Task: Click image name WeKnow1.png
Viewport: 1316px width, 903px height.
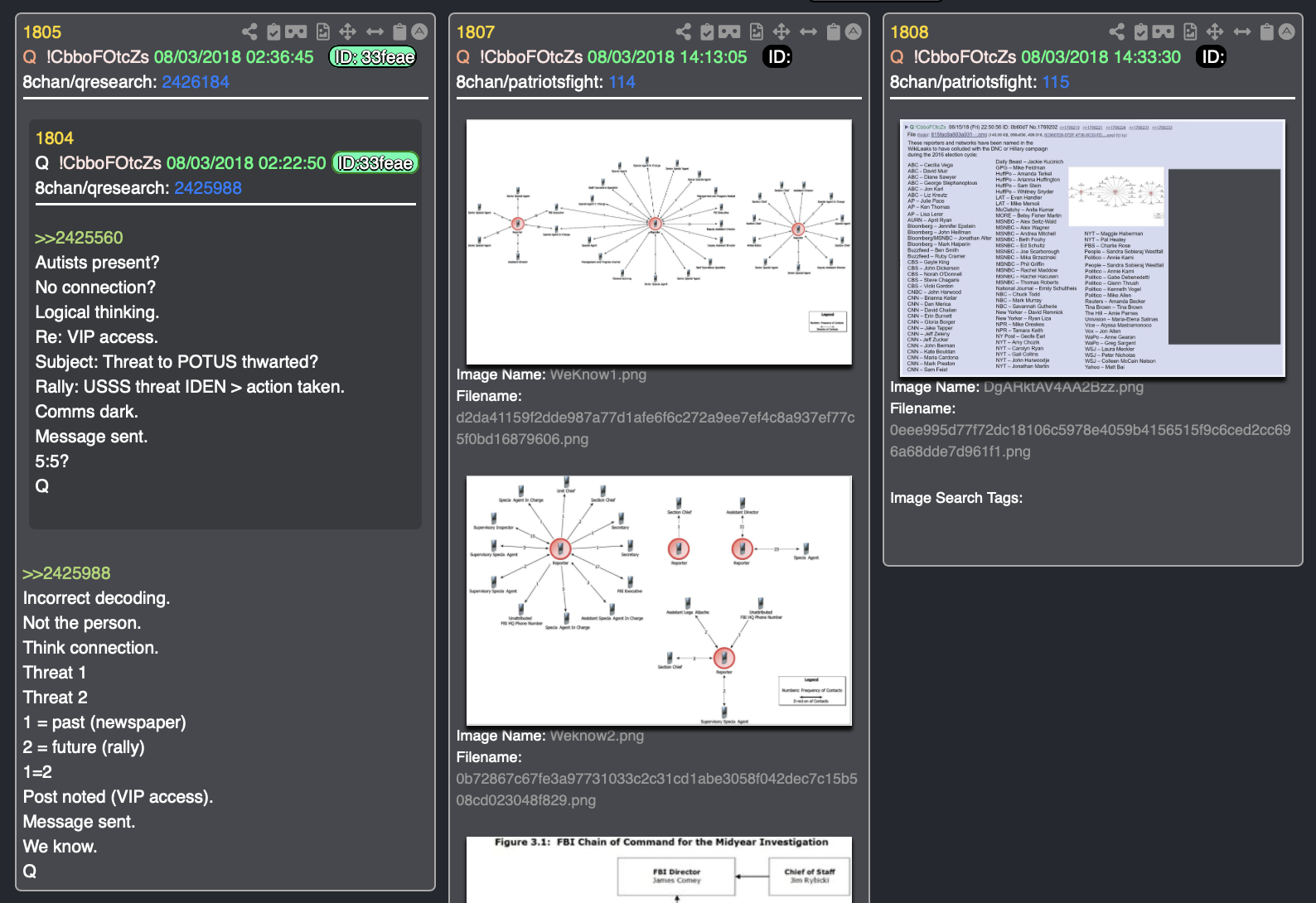Action: point(598,374)
